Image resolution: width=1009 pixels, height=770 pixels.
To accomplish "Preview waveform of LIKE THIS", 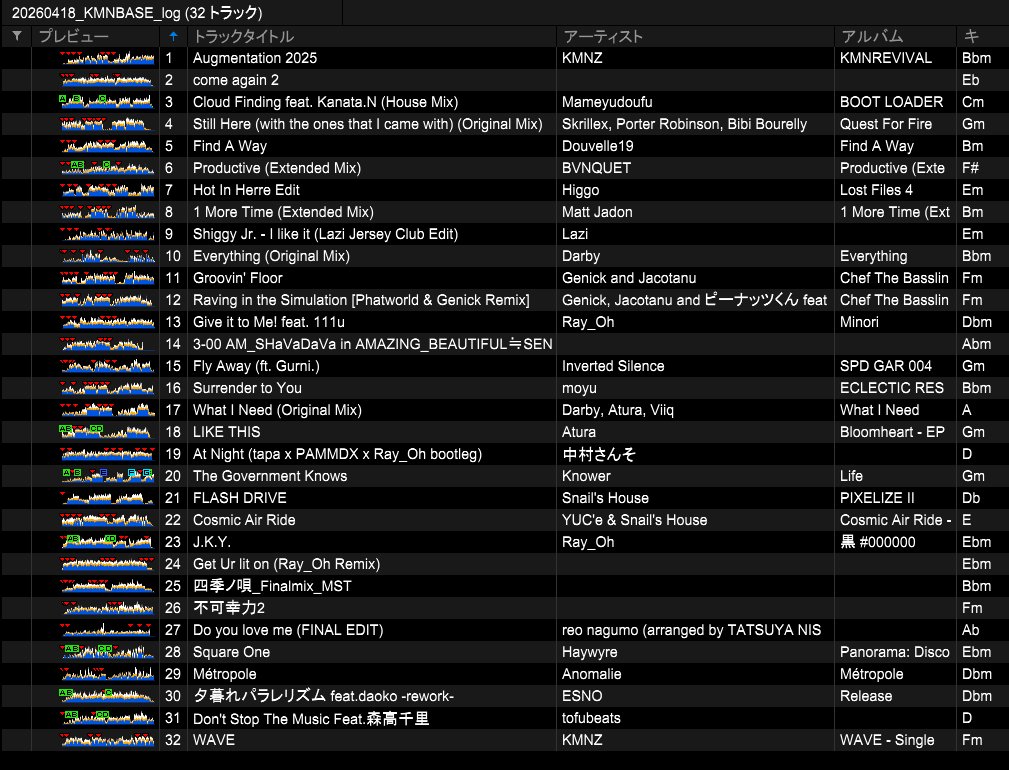I will (107, 432).
